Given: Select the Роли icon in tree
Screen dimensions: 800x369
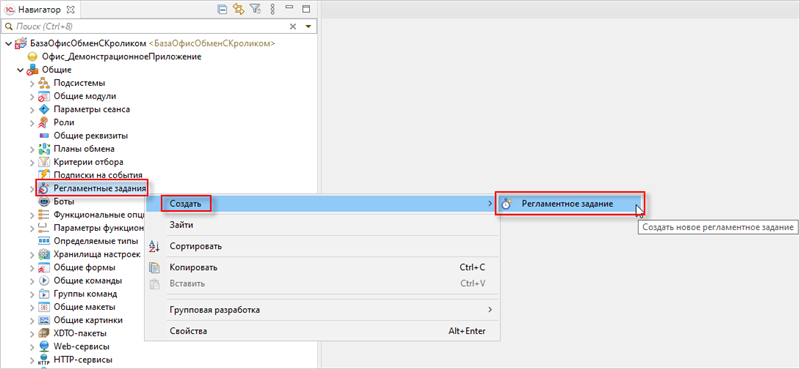Looking at the screenshot, I should point(44,122).
